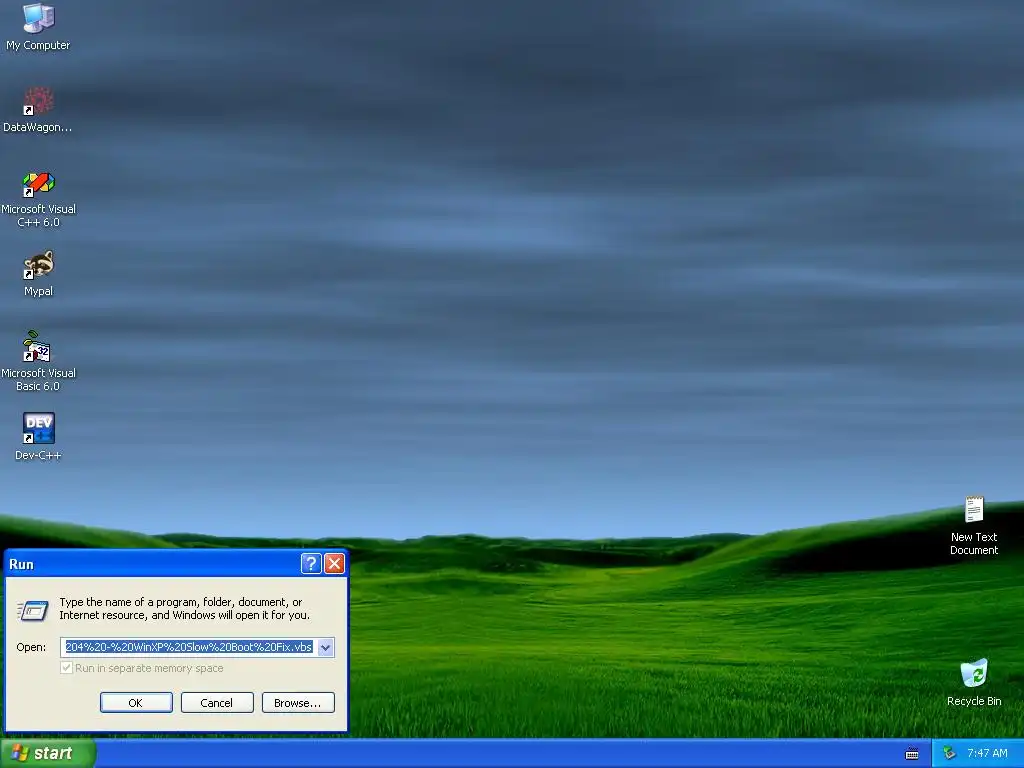Image resolution: width=1024 pixels, height=768 pixels.
Task: Click the 'My Computer' label text
Action: click(38, 45)
